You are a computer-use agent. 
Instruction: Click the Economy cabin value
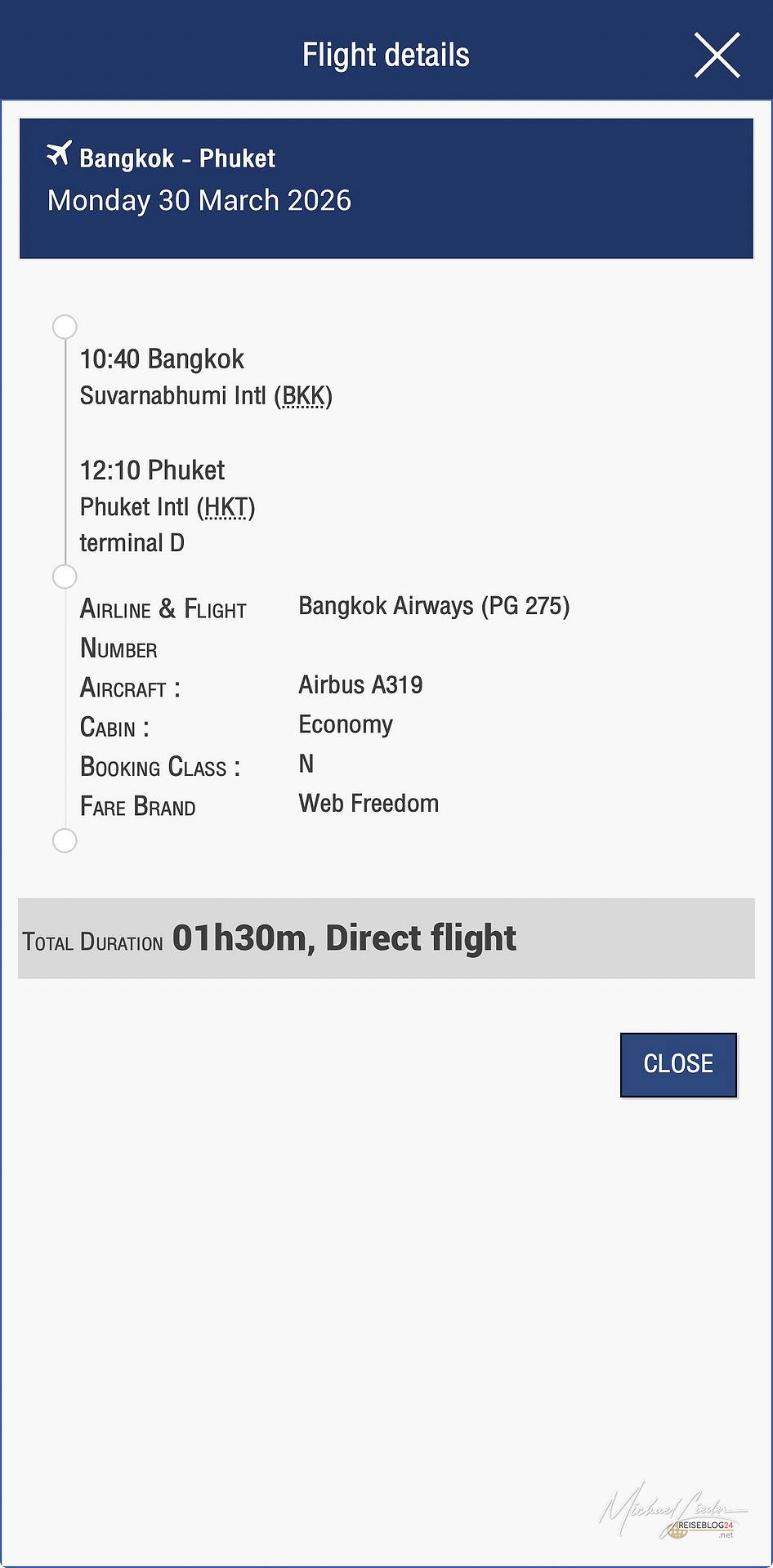tap(346, 724)
